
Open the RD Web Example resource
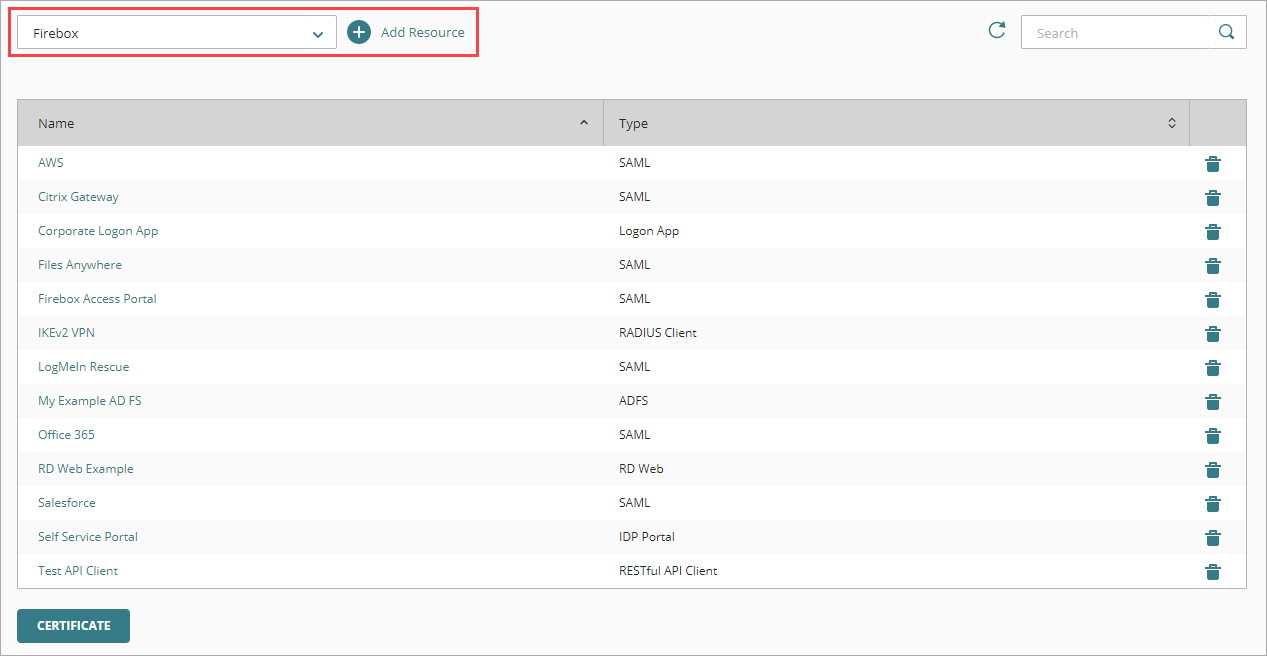tap(85, 469)
